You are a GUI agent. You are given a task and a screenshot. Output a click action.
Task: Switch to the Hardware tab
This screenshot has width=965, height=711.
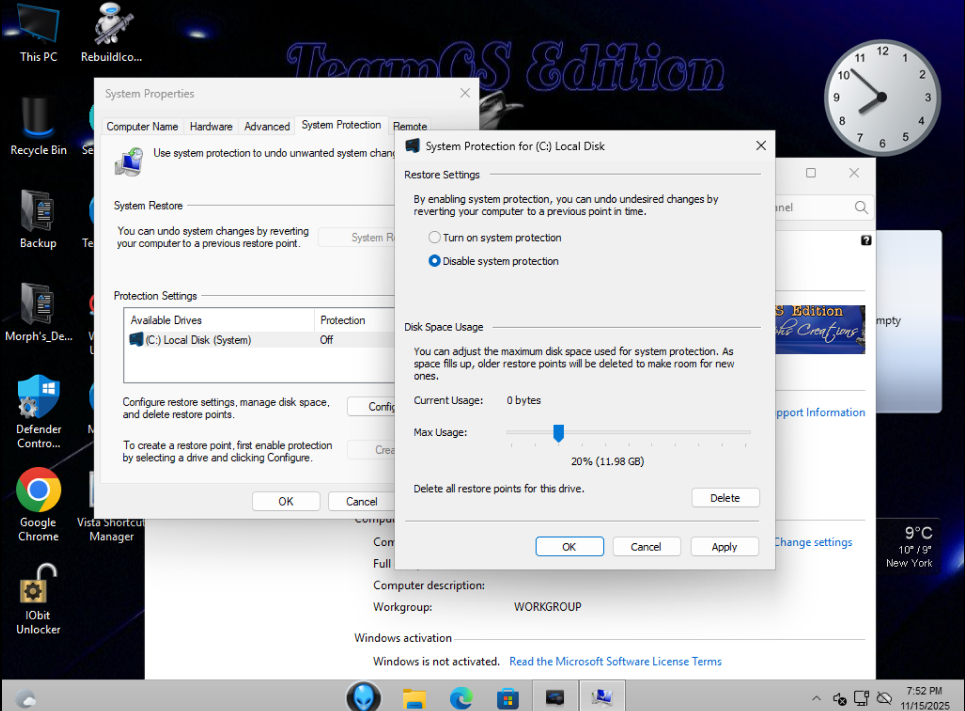[211, 127]
